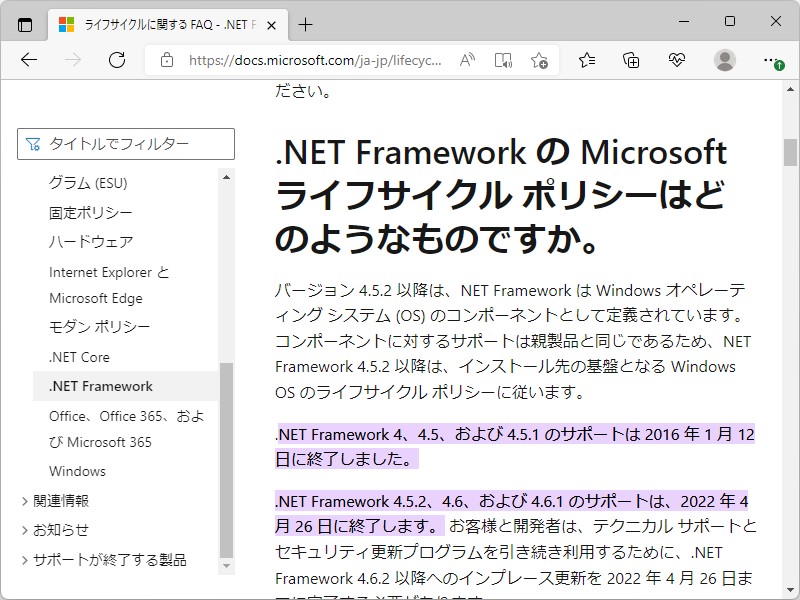Click the タイトルでフィルター input field

127,144
